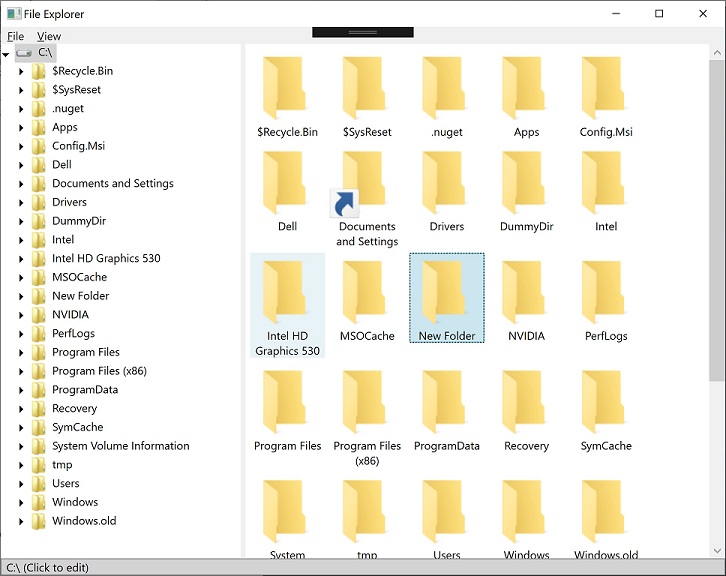Expand the Program Files tree node
This screenshot has height=576, width=726.
pyautogui.click(x=21, y=352)
